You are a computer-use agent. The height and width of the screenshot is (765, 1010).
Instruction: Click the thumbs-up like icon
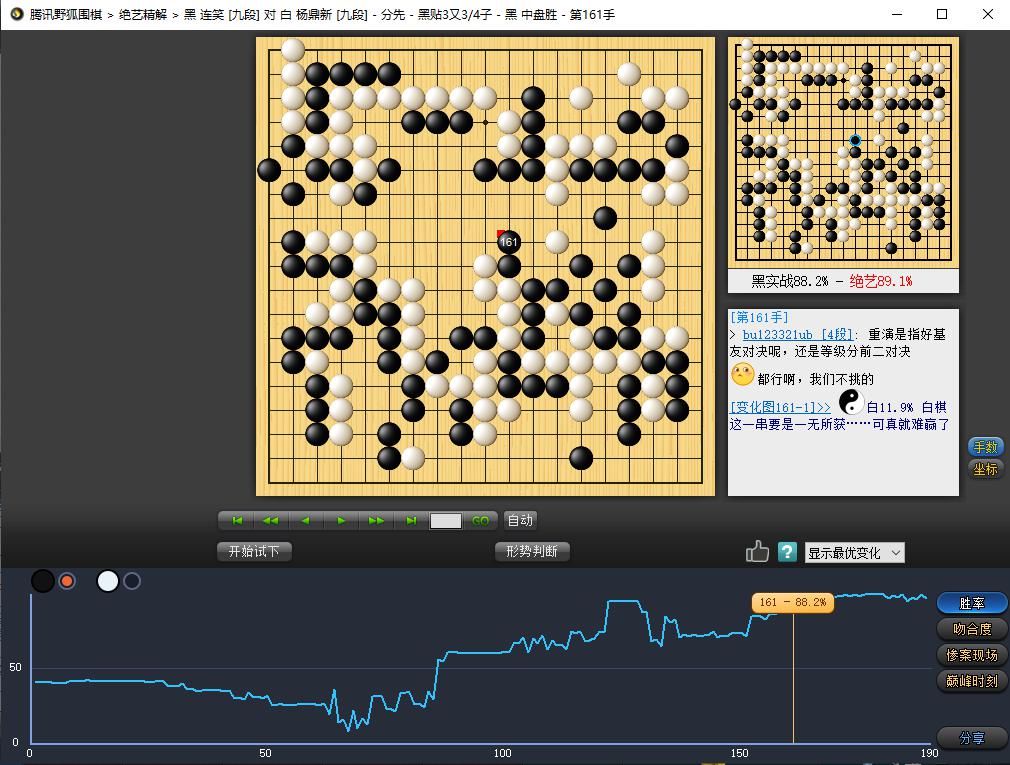click(757, 552)
